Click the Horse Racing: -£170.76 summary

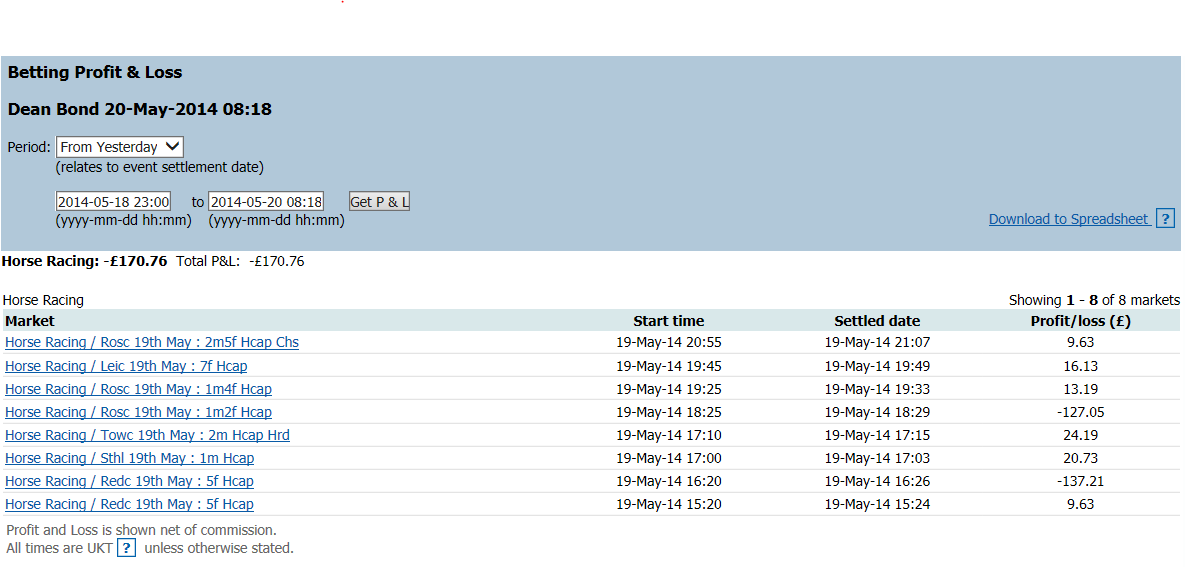85,262
